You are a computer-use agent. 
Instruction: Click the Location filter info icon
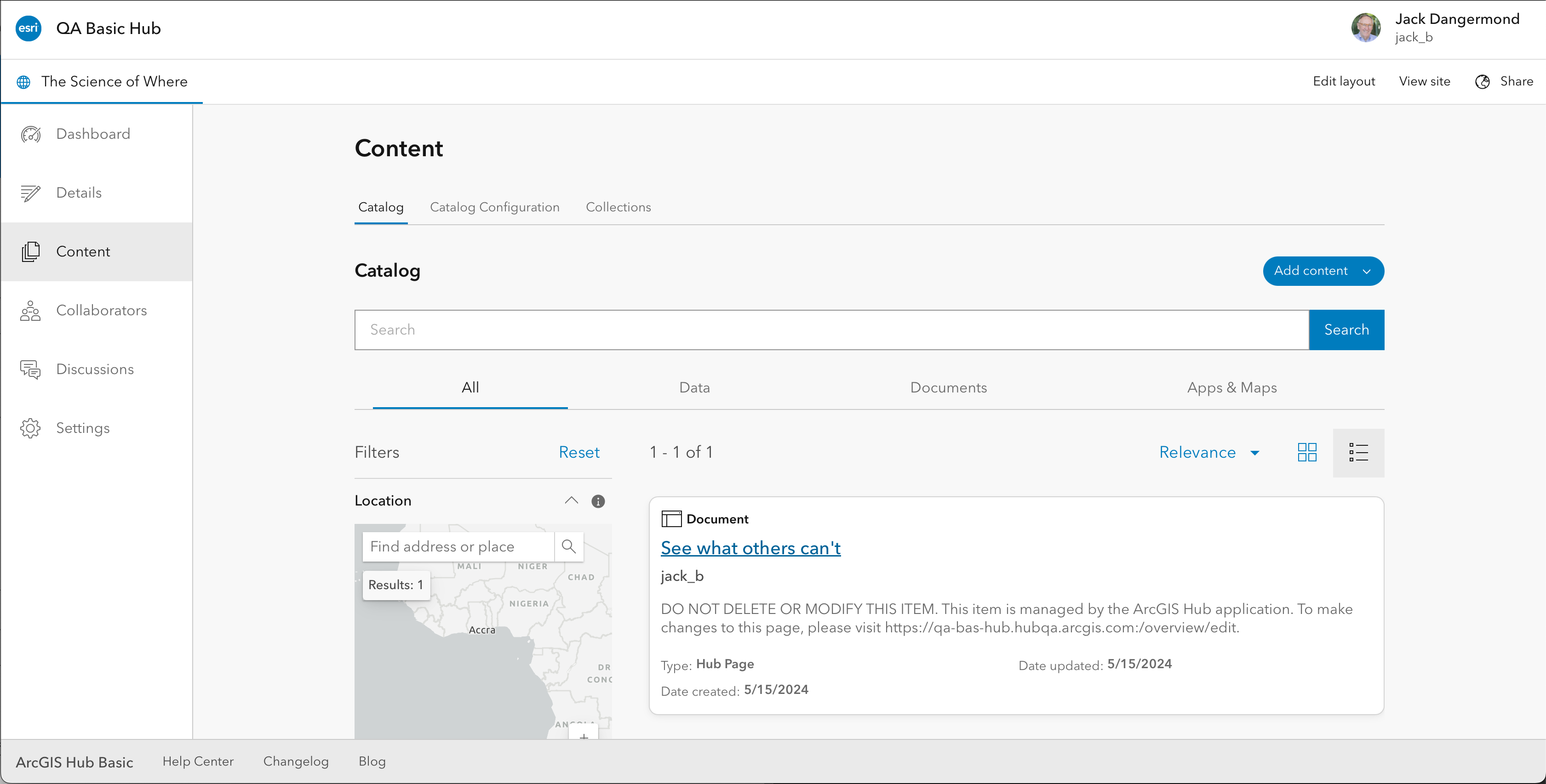598,501
